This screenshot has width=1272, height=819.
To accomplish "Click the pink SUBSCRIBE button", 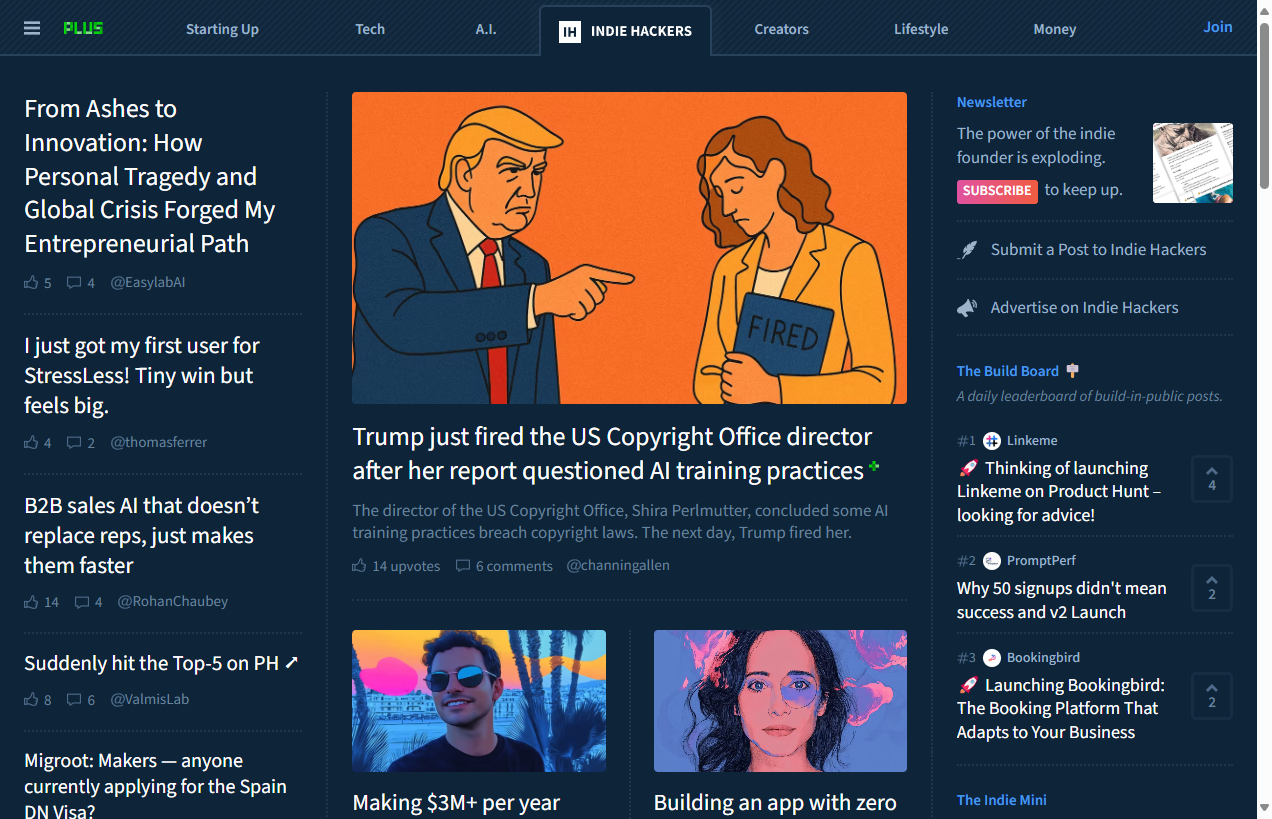I will click(997, 191).
